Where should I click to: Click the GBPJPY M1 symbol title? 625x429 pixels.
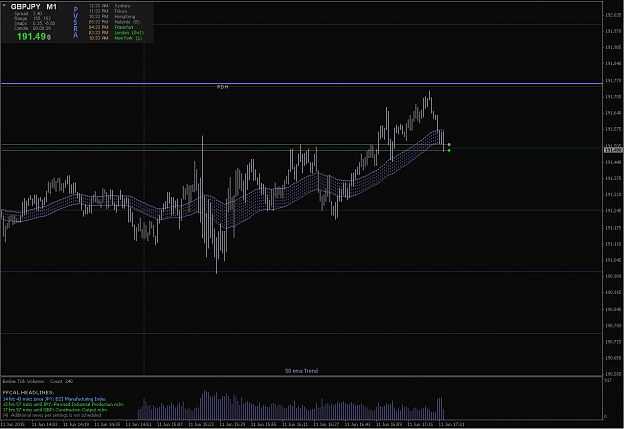coord(33,7)
